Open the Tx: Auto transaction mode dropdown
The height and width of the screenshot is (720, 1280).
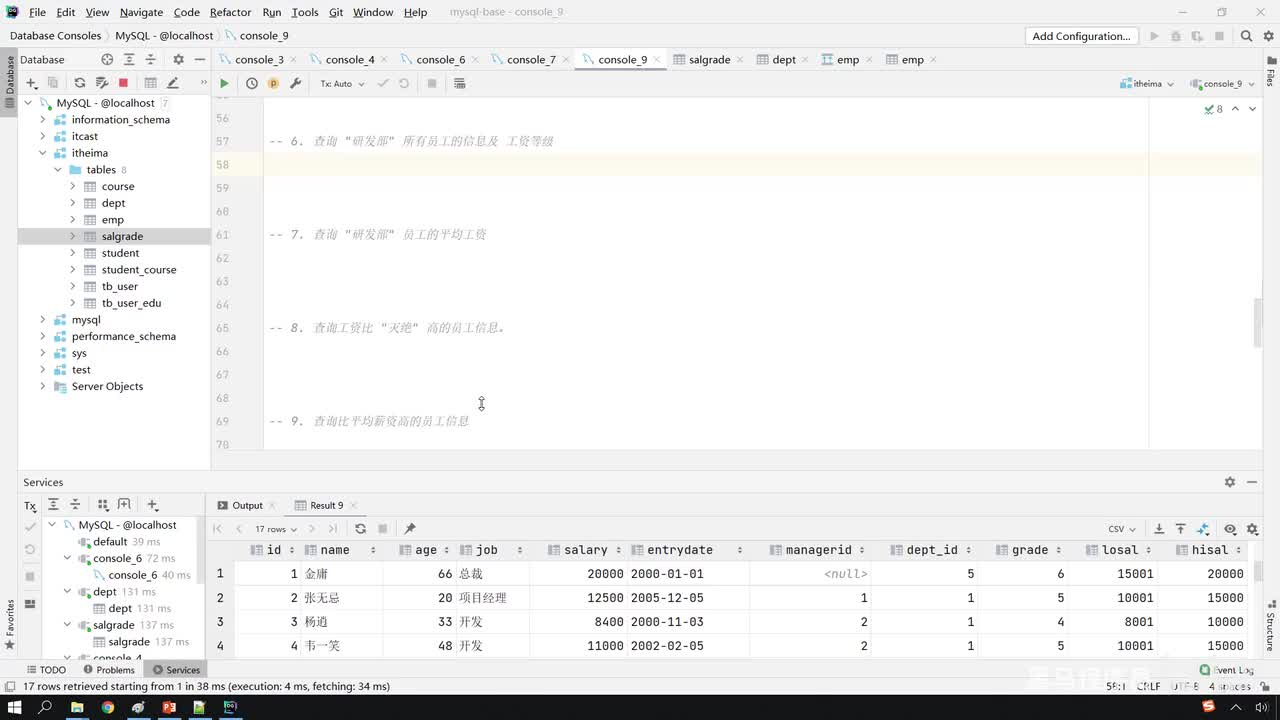(x=341, y=84)
